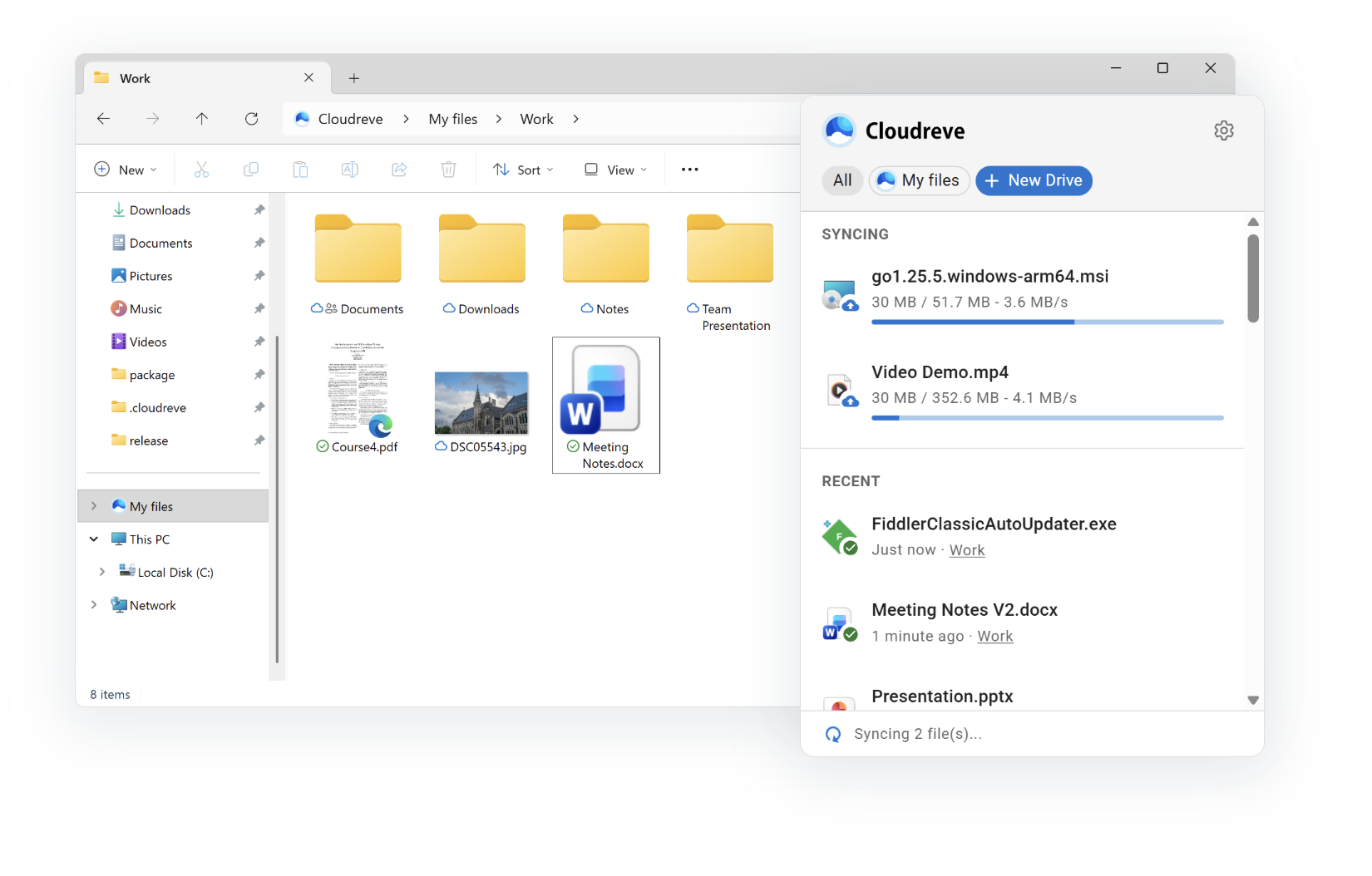Viewport: 1372px width, 876px height.
Task: Toggle the My files filter in Cloudreve
Action: [919, 180]
